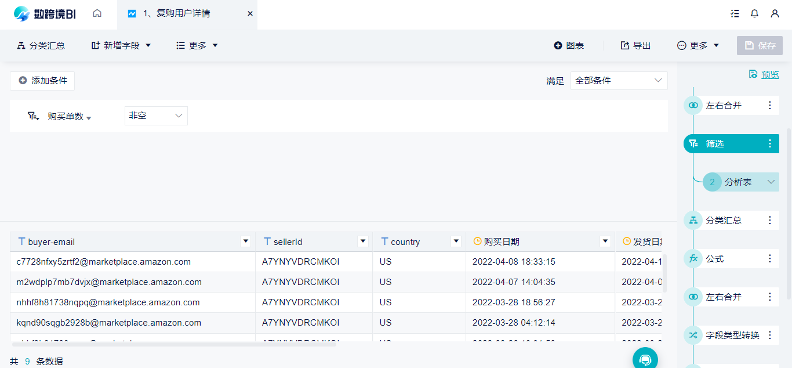Open the home icon tab
Image resolution: width=792 pixels, height=368 pixels.
click(x=97, y=14)
